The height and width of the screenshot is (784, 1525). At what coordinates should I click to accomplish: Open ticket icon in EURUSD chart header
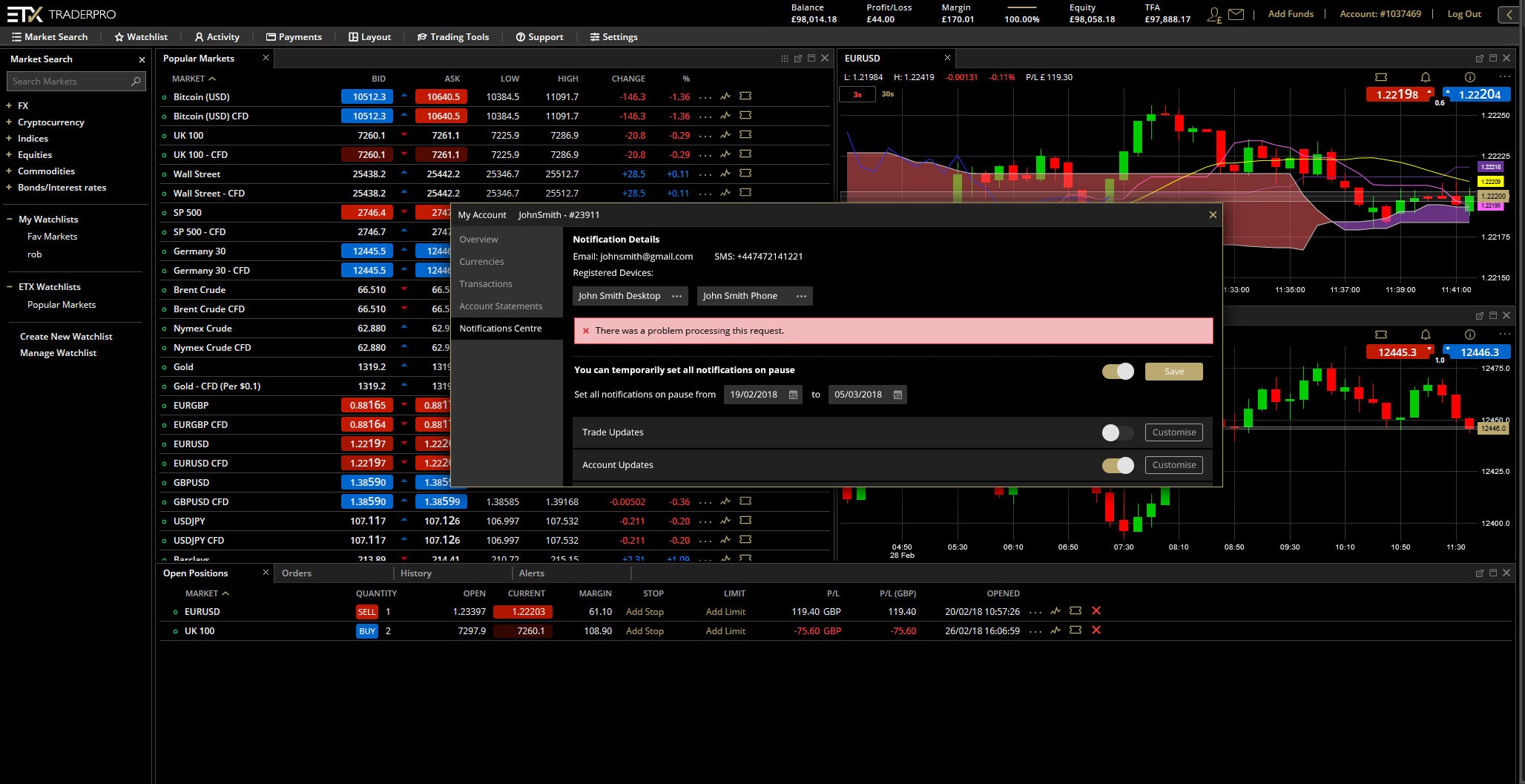pyautogui.click(x=1380, y=77)
